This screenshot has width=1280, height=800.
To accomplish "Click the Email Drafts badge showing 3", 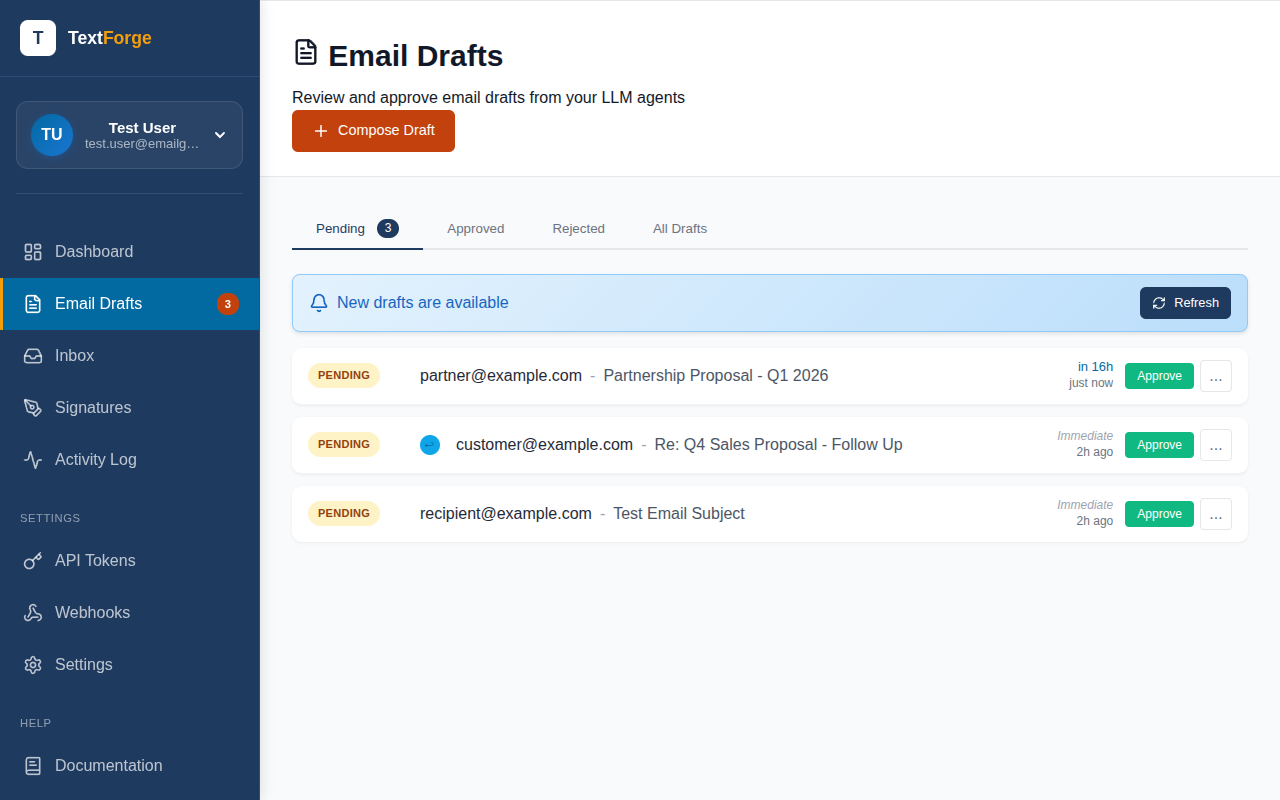I will [x=228, y=304].
